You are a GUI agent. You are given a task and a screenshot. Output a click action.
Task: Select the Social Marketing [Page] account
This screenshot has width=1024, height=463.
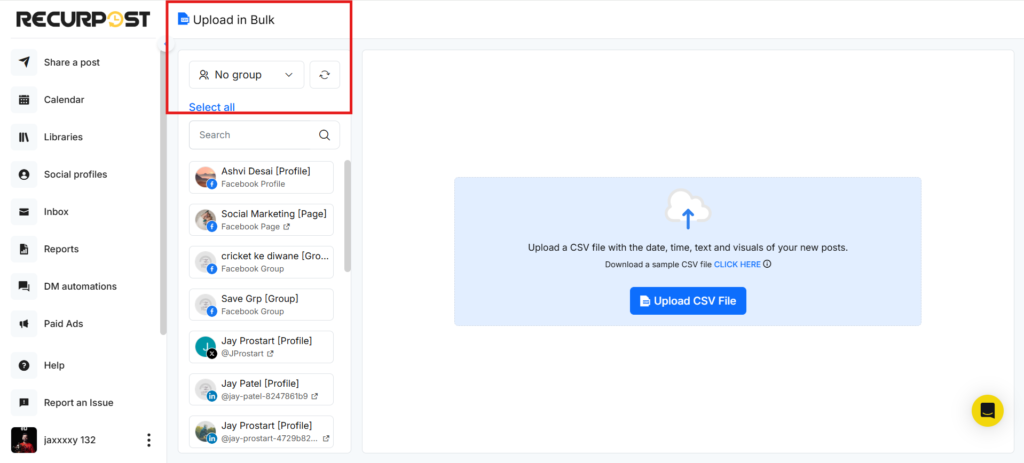click(261, 220)
